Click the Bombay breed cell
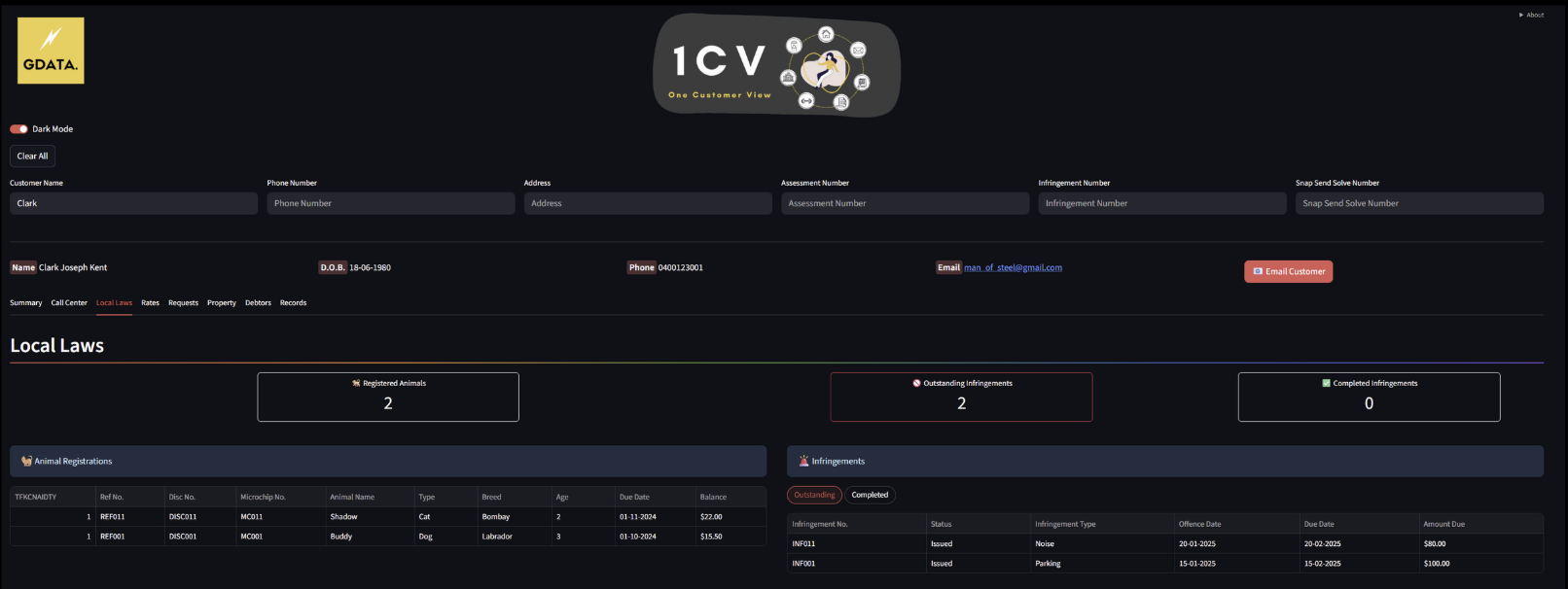 [x=514, y=516]
